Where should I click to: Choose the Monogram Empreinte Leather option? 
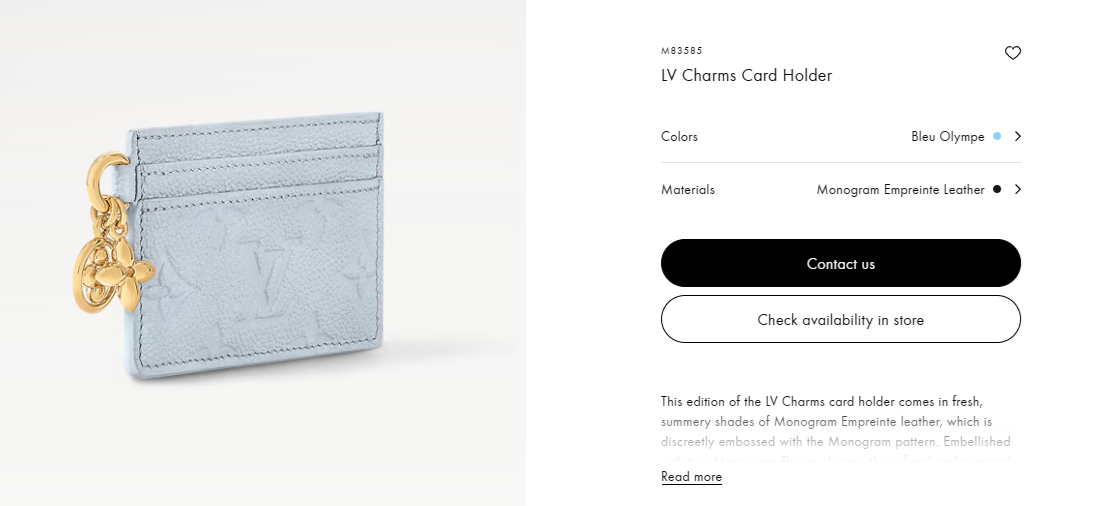(900, 189)
